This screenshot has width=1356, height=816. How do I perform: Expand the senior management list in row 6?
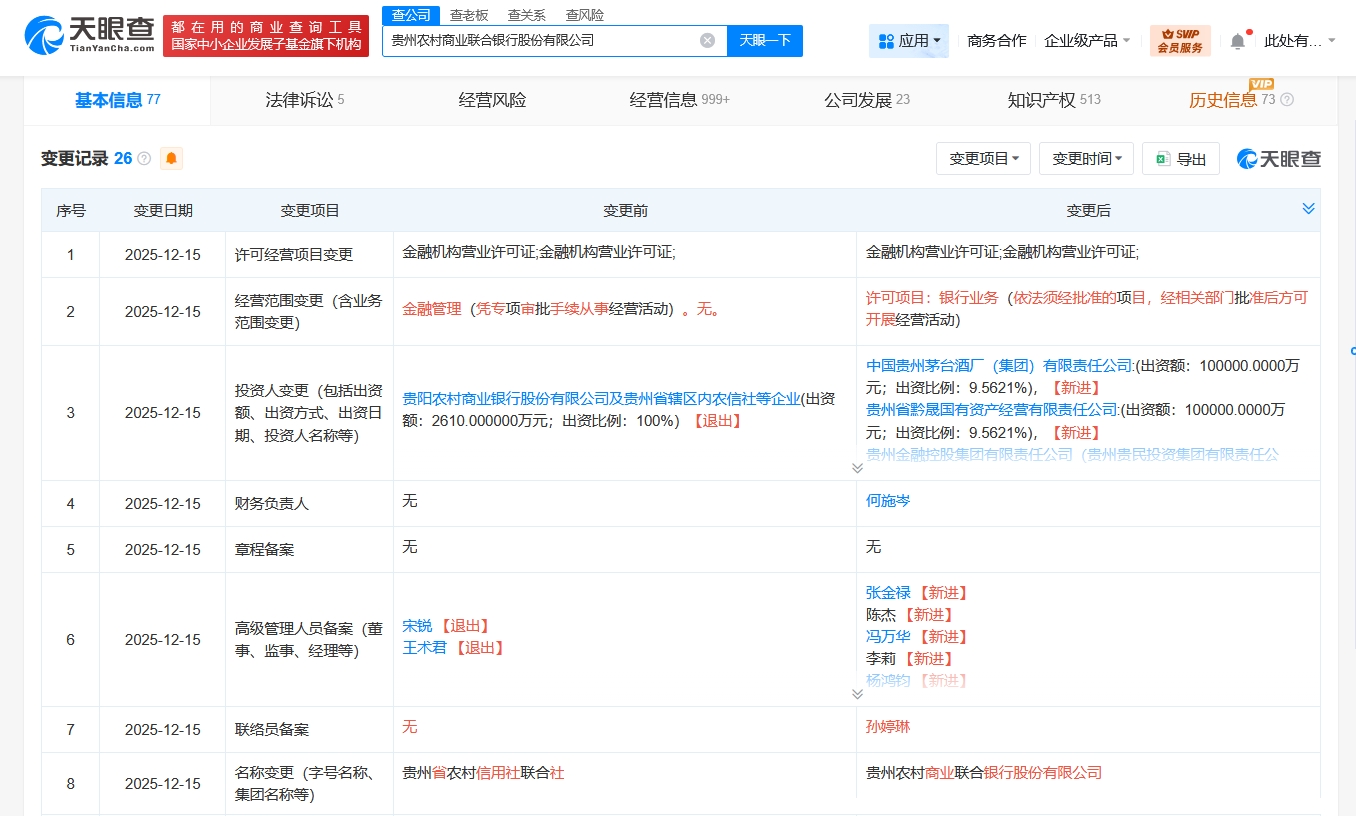(857, 694)
